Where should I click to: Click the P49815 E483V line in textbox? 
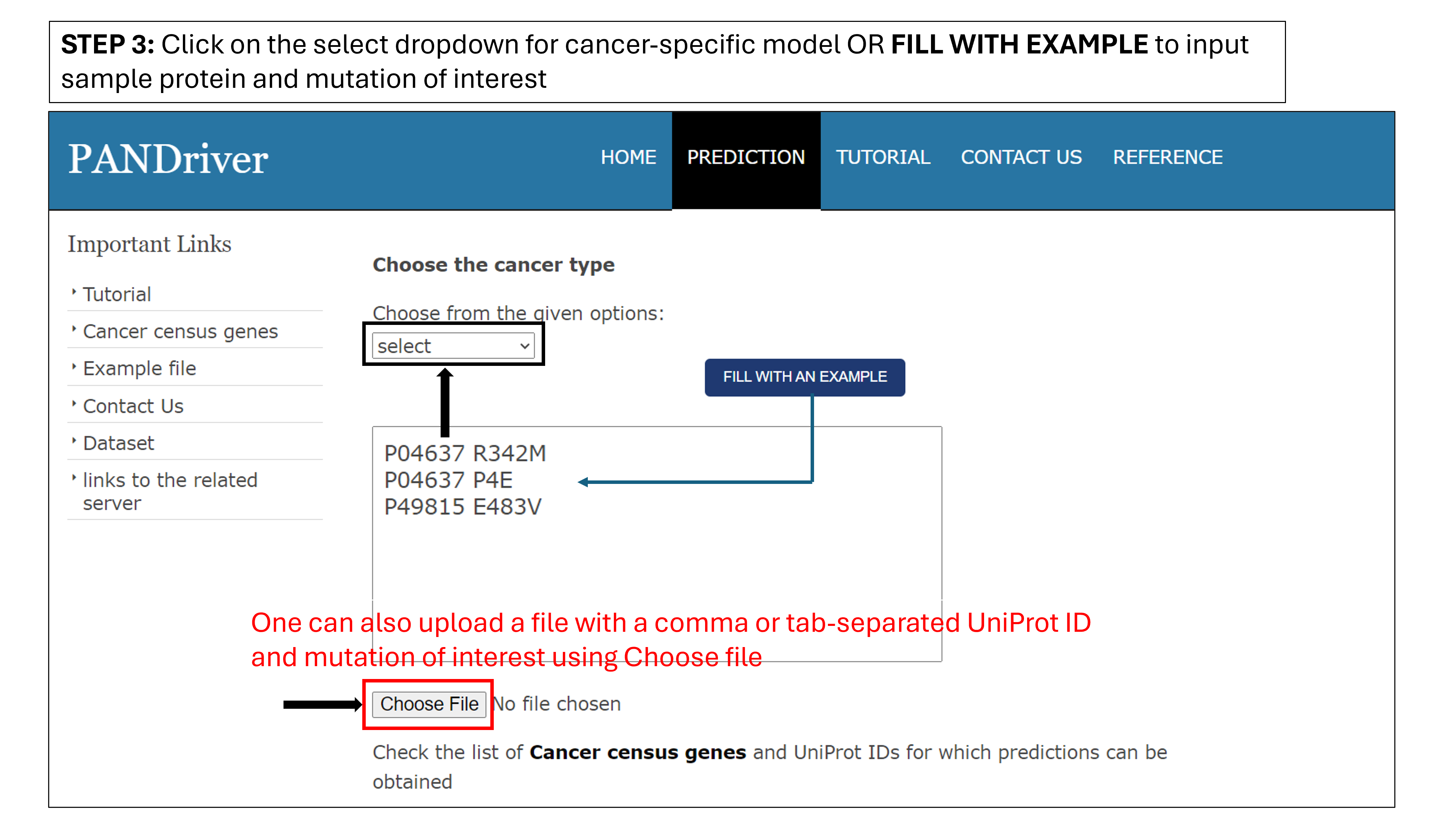(x=463, y=507)
